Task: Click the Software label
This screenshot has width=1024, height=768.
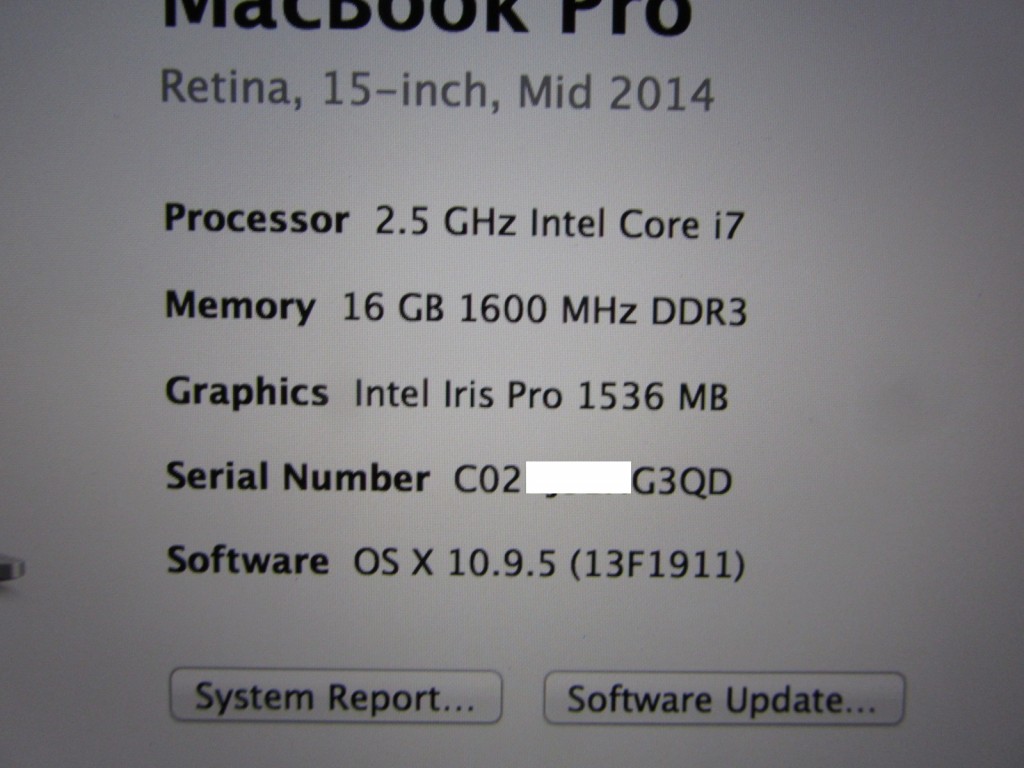Action: point(248,560)
